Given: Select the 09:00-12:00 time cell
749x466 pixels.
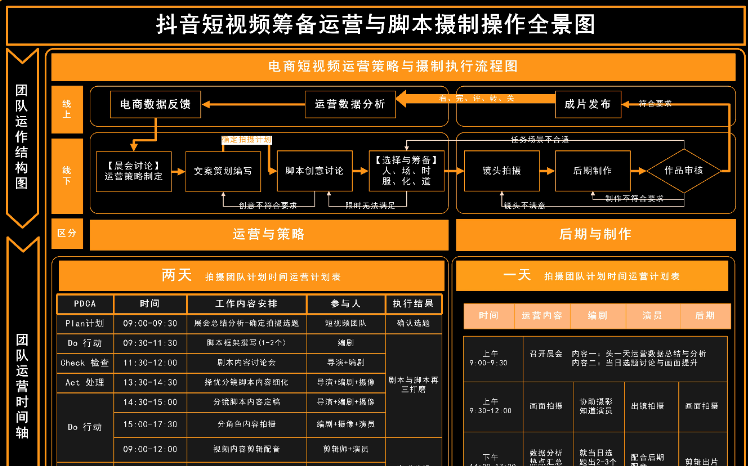Looking at the screenshot, I should click(150, 449).
